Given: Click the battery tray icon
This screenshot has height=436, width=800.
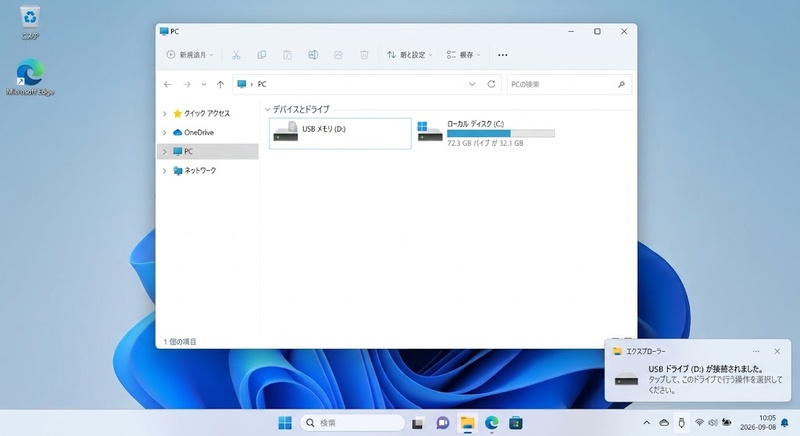Looking at the screenshot, I should pos(727,423).
